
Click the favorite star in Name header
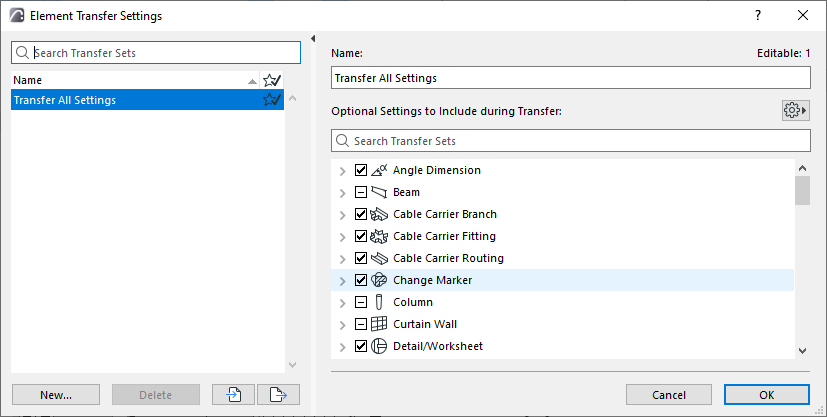click(x=271, y=80)
